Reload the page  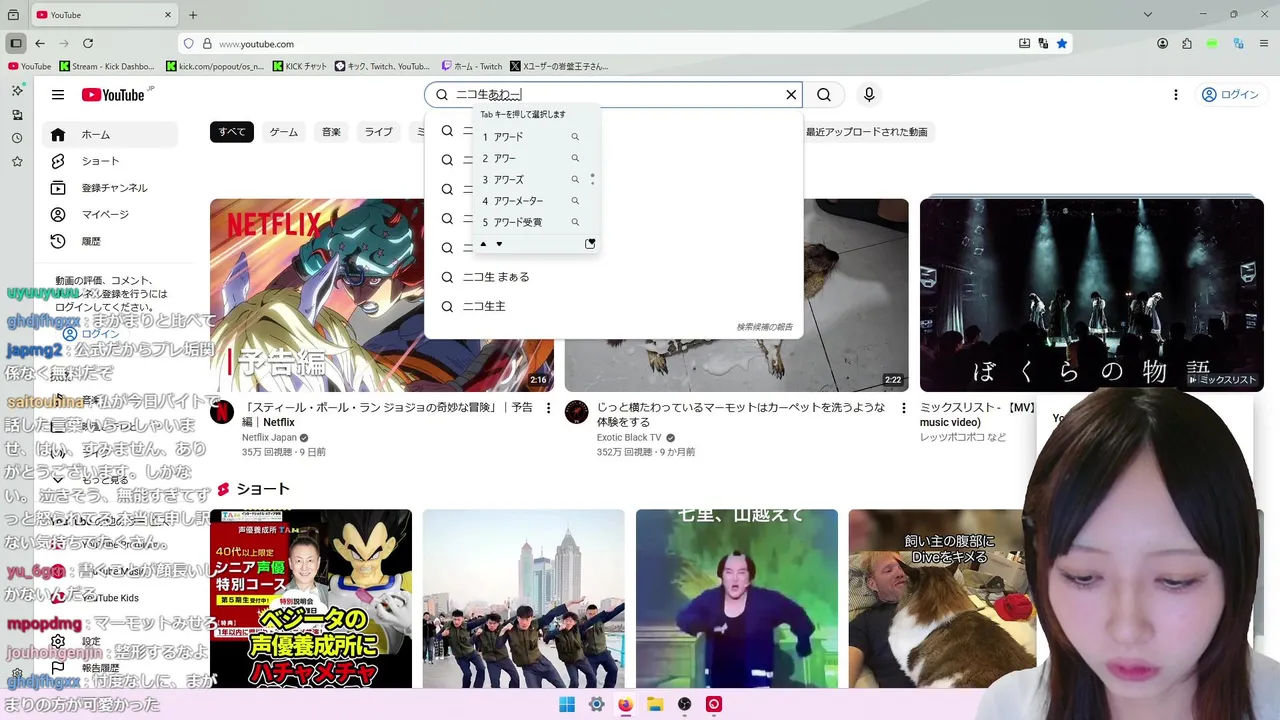point(88,44)
